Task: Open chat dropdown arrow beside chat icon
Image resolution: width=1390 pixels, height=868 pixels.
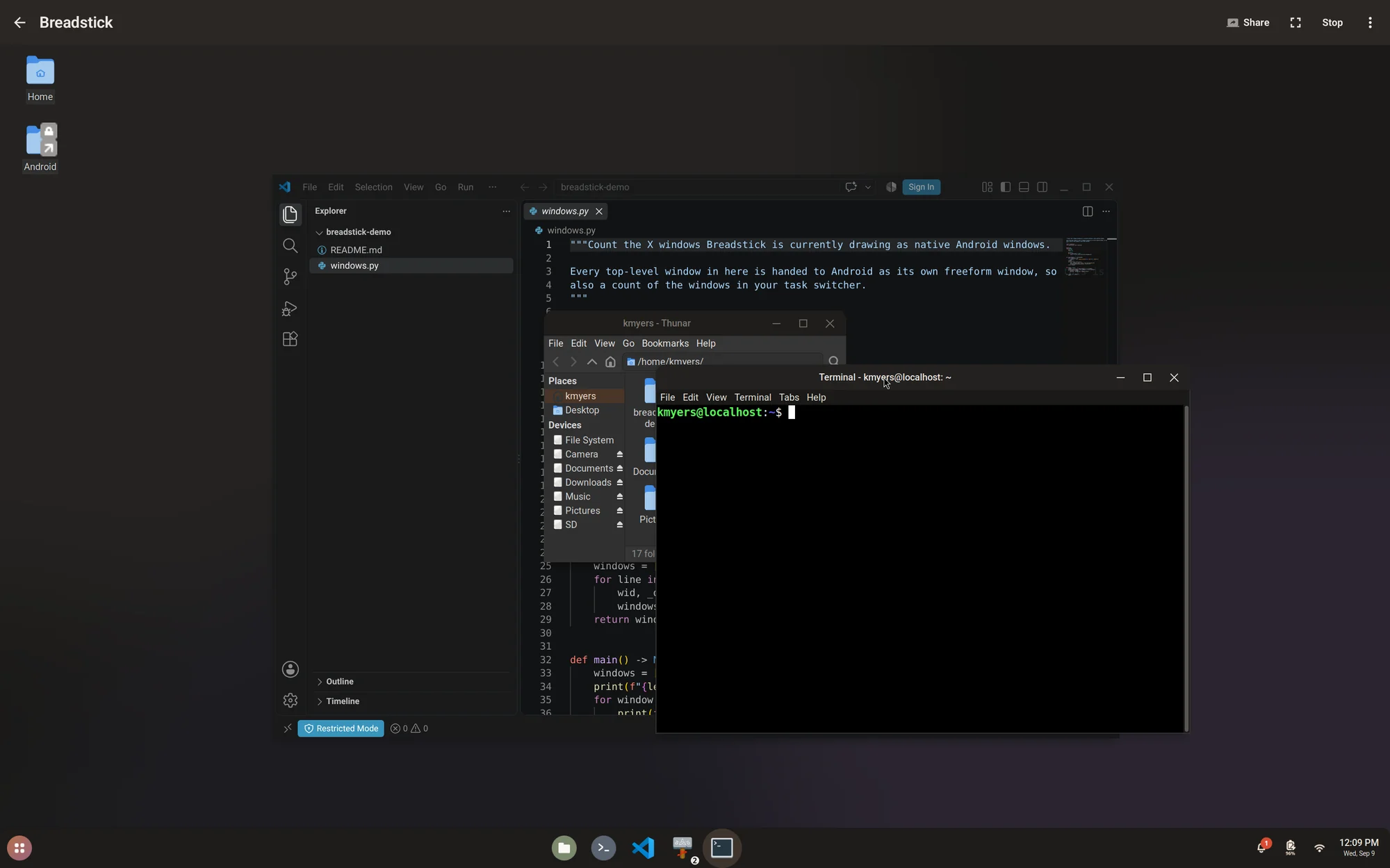Action: (x=867, y=187)
